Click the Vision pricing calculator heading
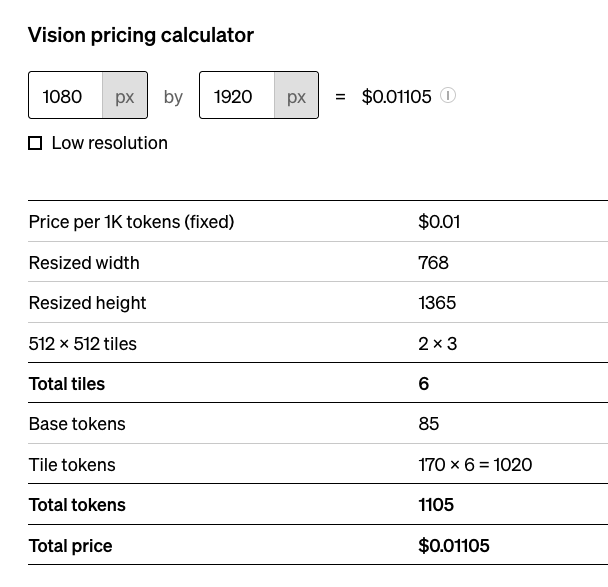 click(x=141, y=35)
